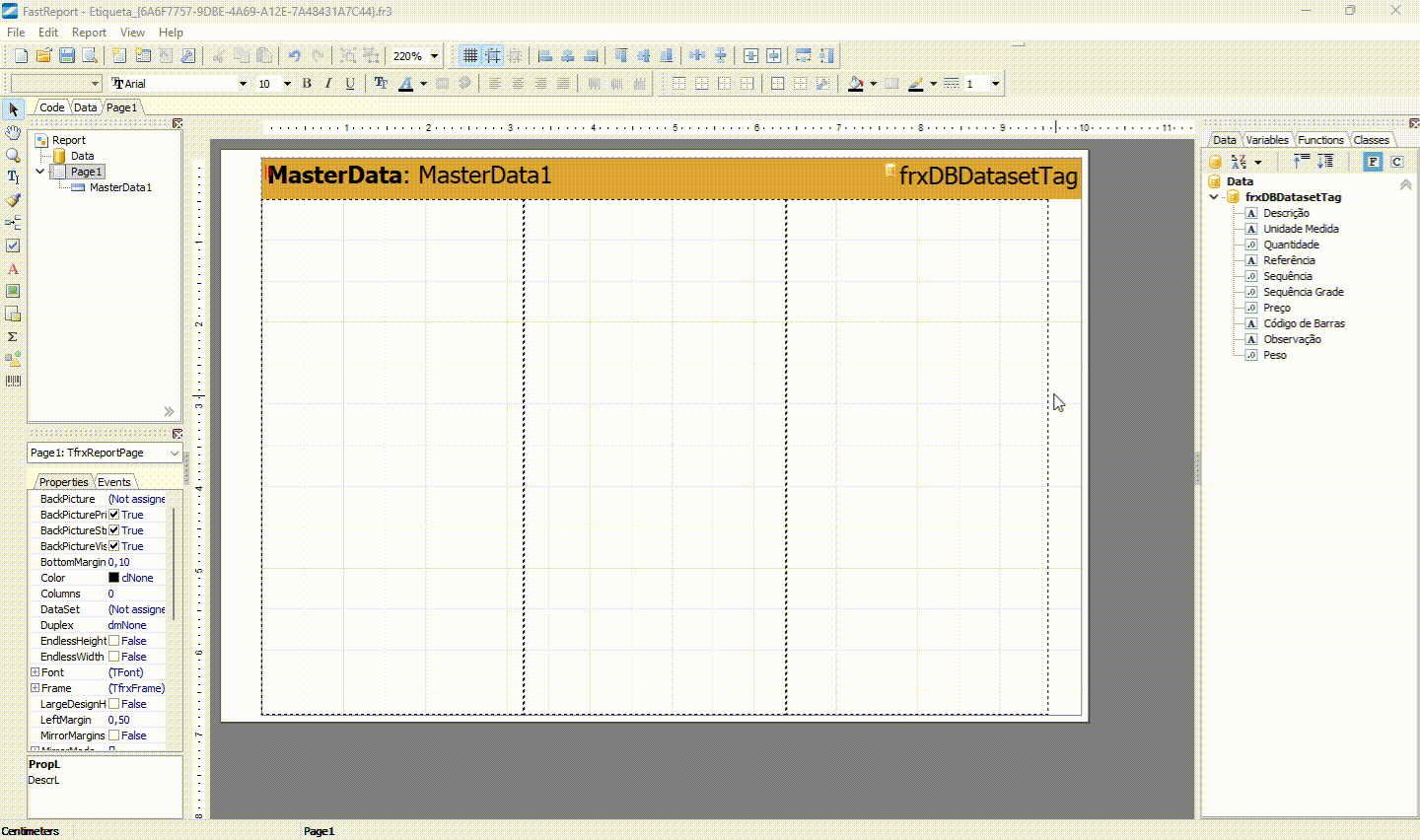Enable the EndlessHeight checkbox
Screen dimensions: 1420x840
coord(114,641)
